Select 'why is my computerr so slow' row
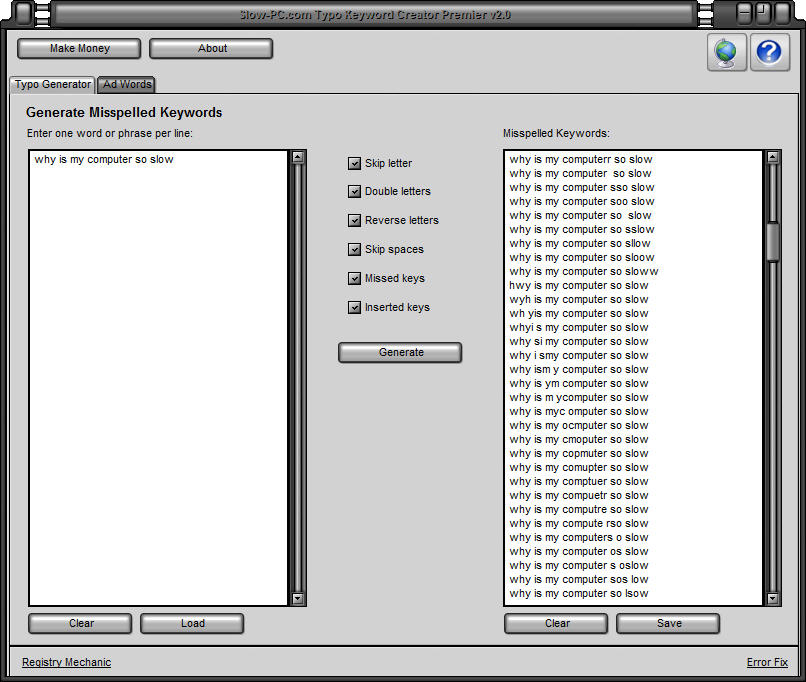 581,159
